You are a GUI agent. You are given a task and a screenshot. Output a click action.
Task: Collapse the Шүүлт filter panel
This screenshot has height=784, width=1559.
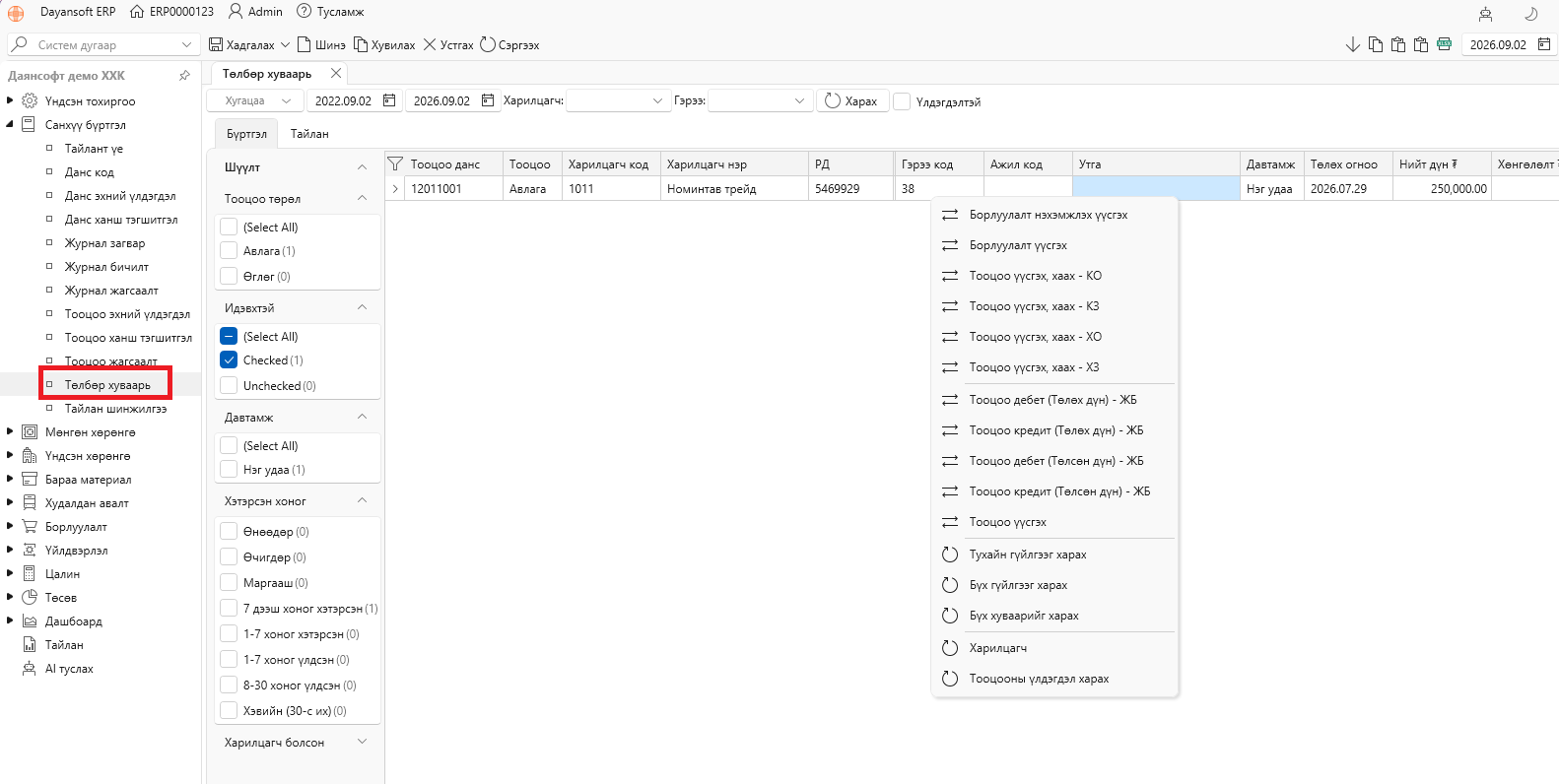(x=362, y=167)
